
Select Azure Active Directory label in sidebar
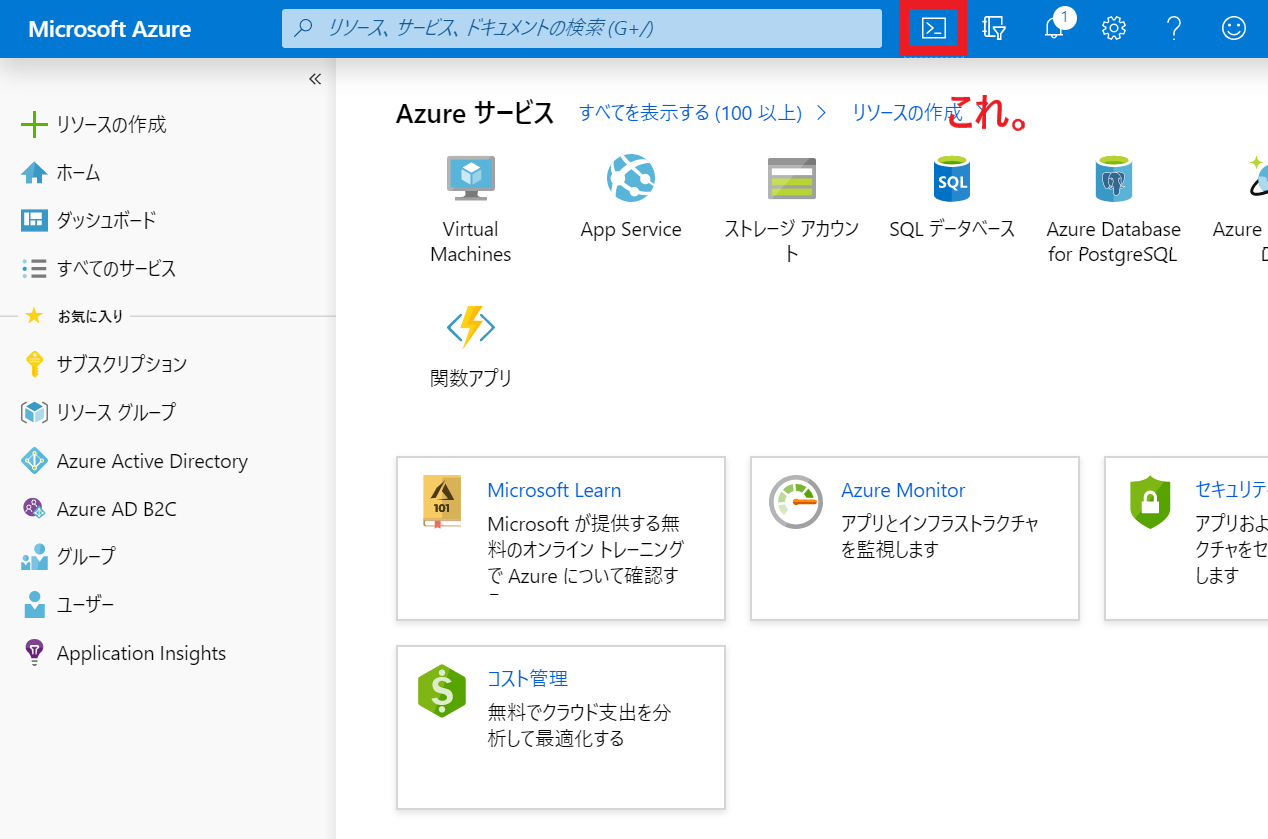pyautogui.click(x=152, y=461)
